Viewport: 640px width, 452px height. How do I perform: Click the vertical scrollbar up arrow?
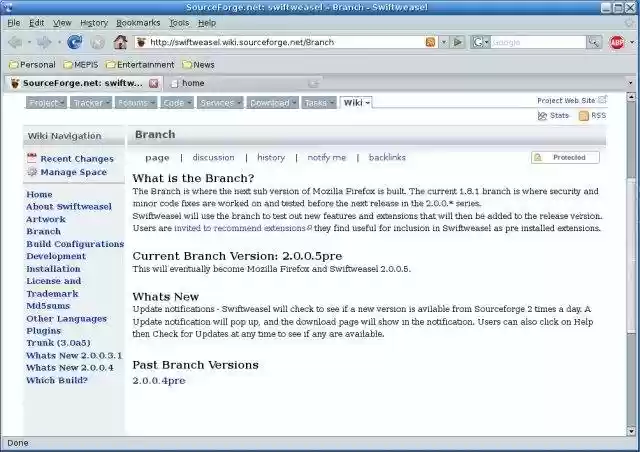631,97
